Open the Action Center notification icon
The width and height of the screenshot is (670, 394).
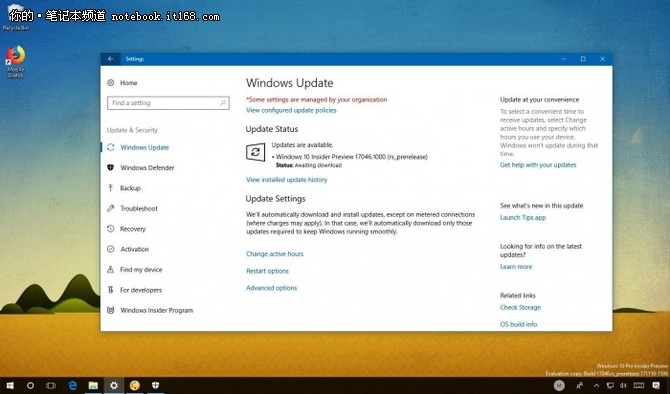[657, 386]
